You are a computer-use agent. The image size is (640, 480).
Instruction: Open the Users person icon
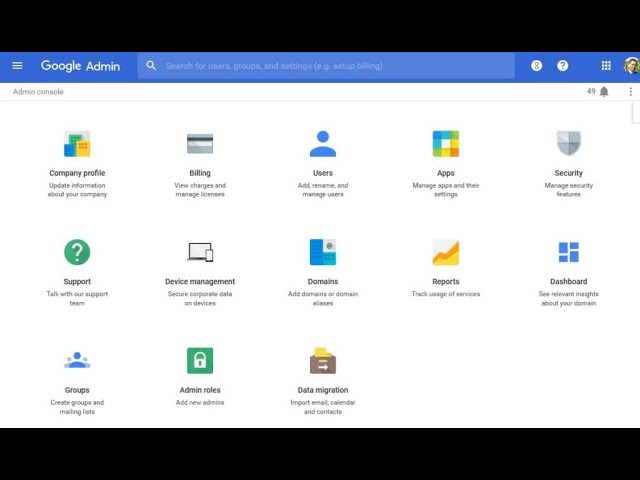[x=323, y=144]
